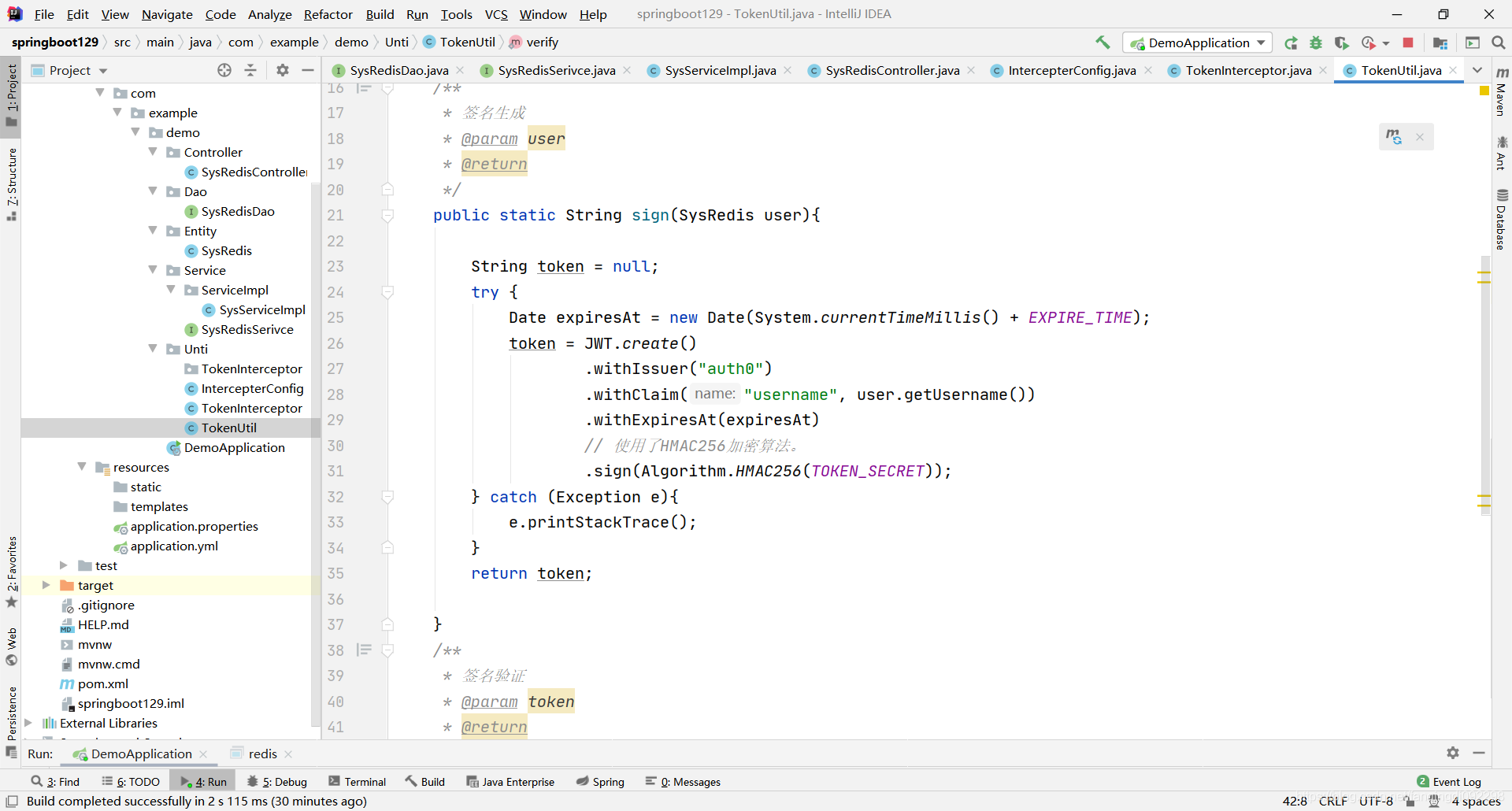Click the Run with Profiler icon
The height and width of the screenshot is (811, 1512).
1369,43
